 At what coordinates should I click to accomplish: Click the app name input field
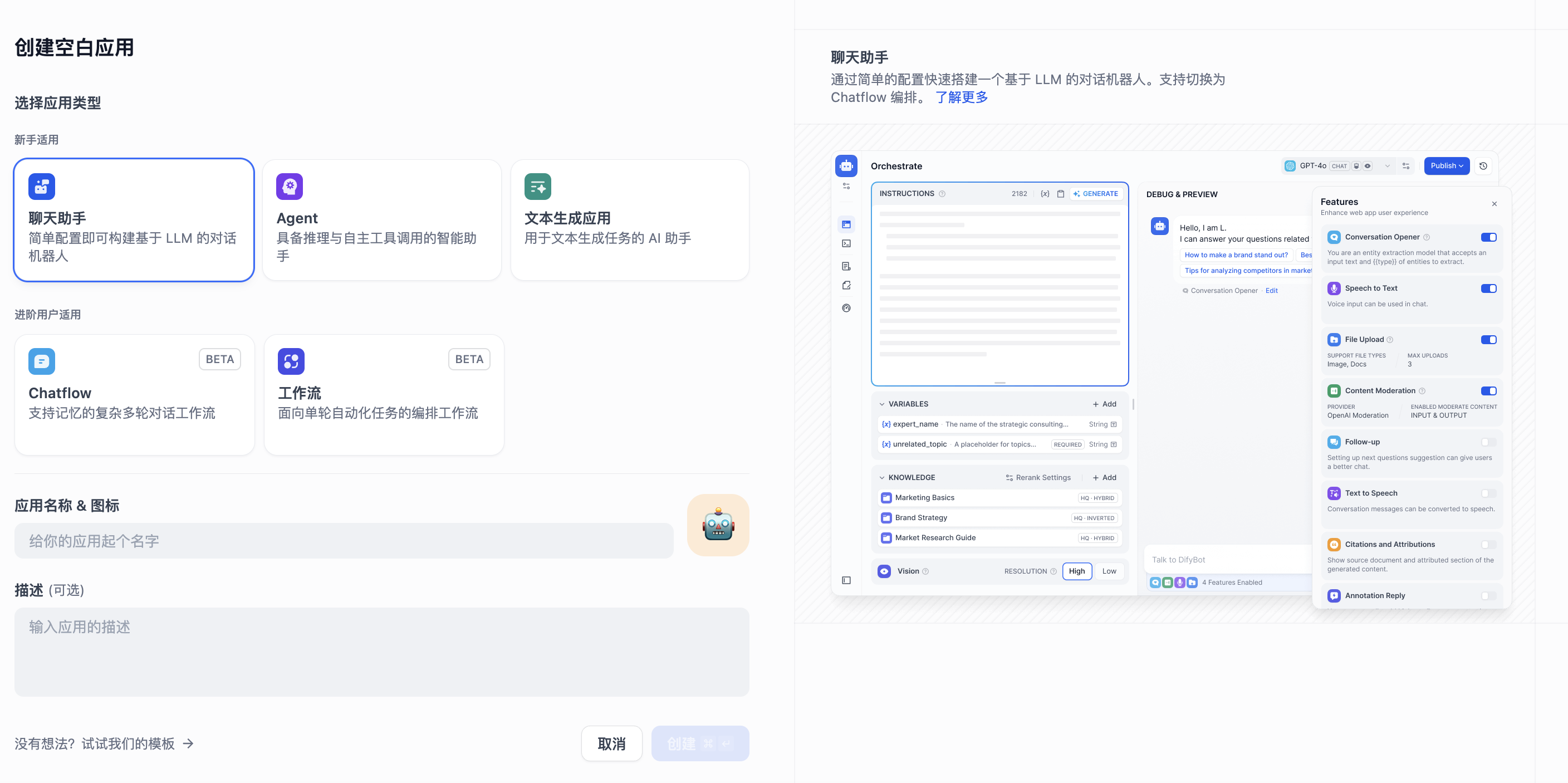(x=344, y=541)
